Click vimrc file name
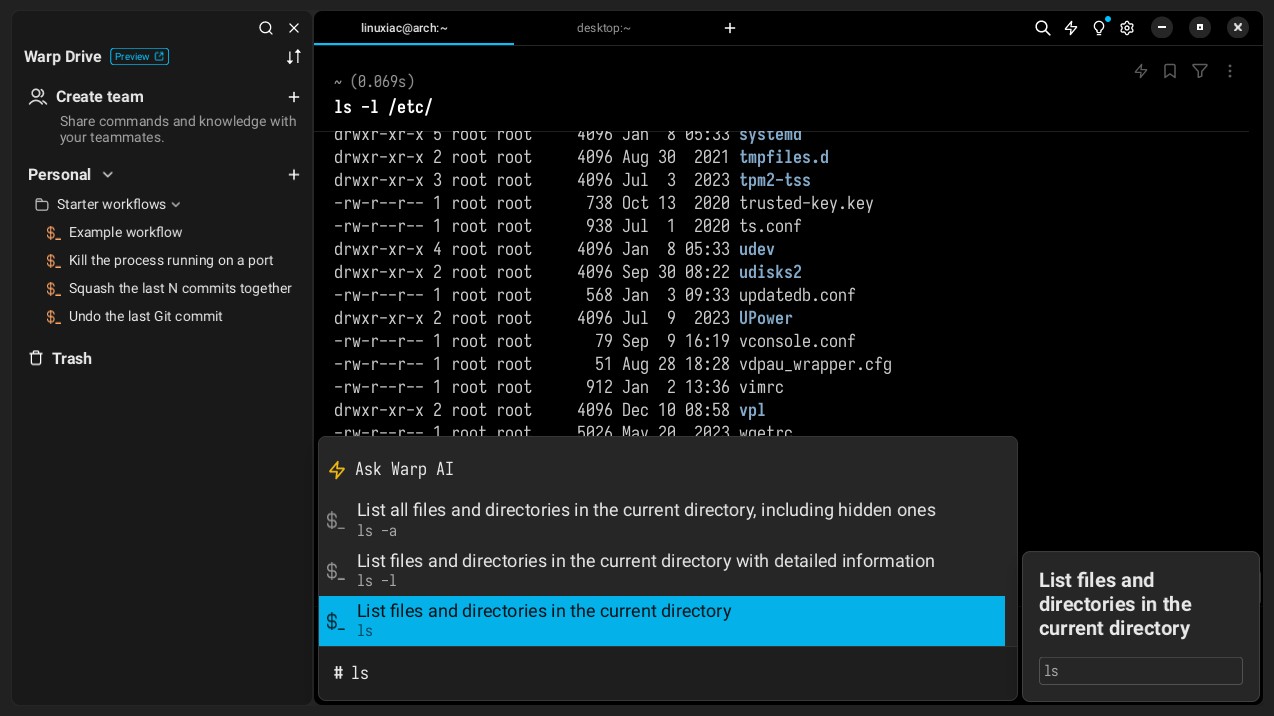The image size is (1274, 716). [x=761, y=387]
